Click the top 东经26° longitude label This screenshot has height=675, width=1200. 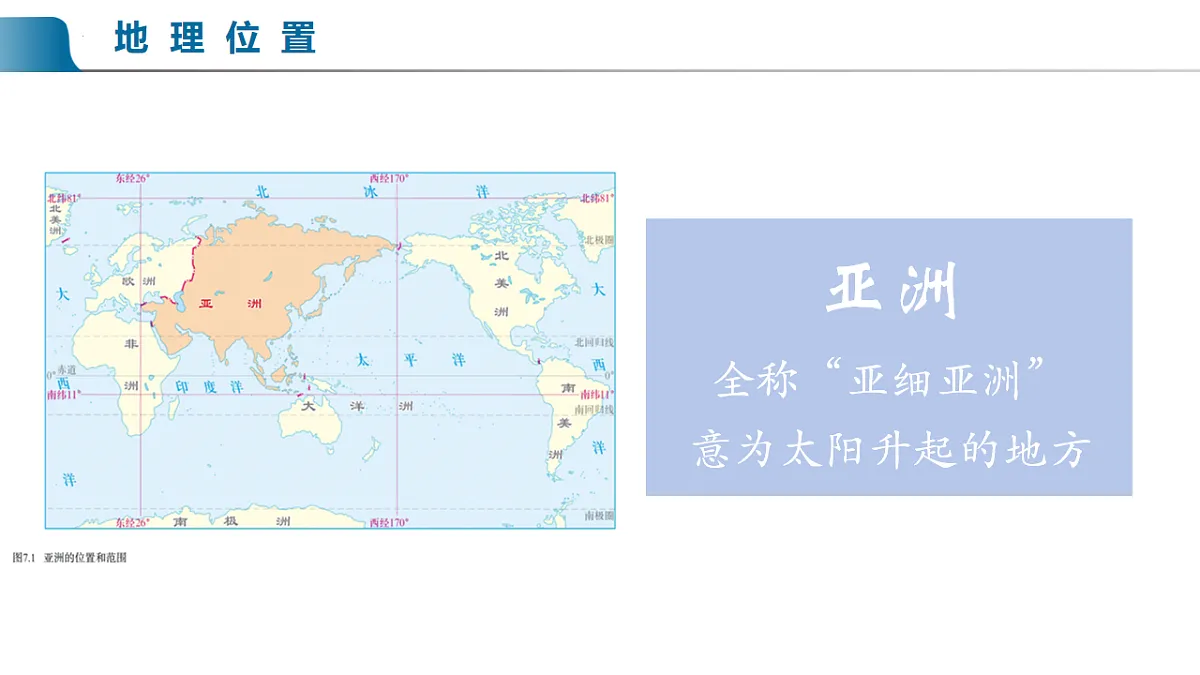132,178
